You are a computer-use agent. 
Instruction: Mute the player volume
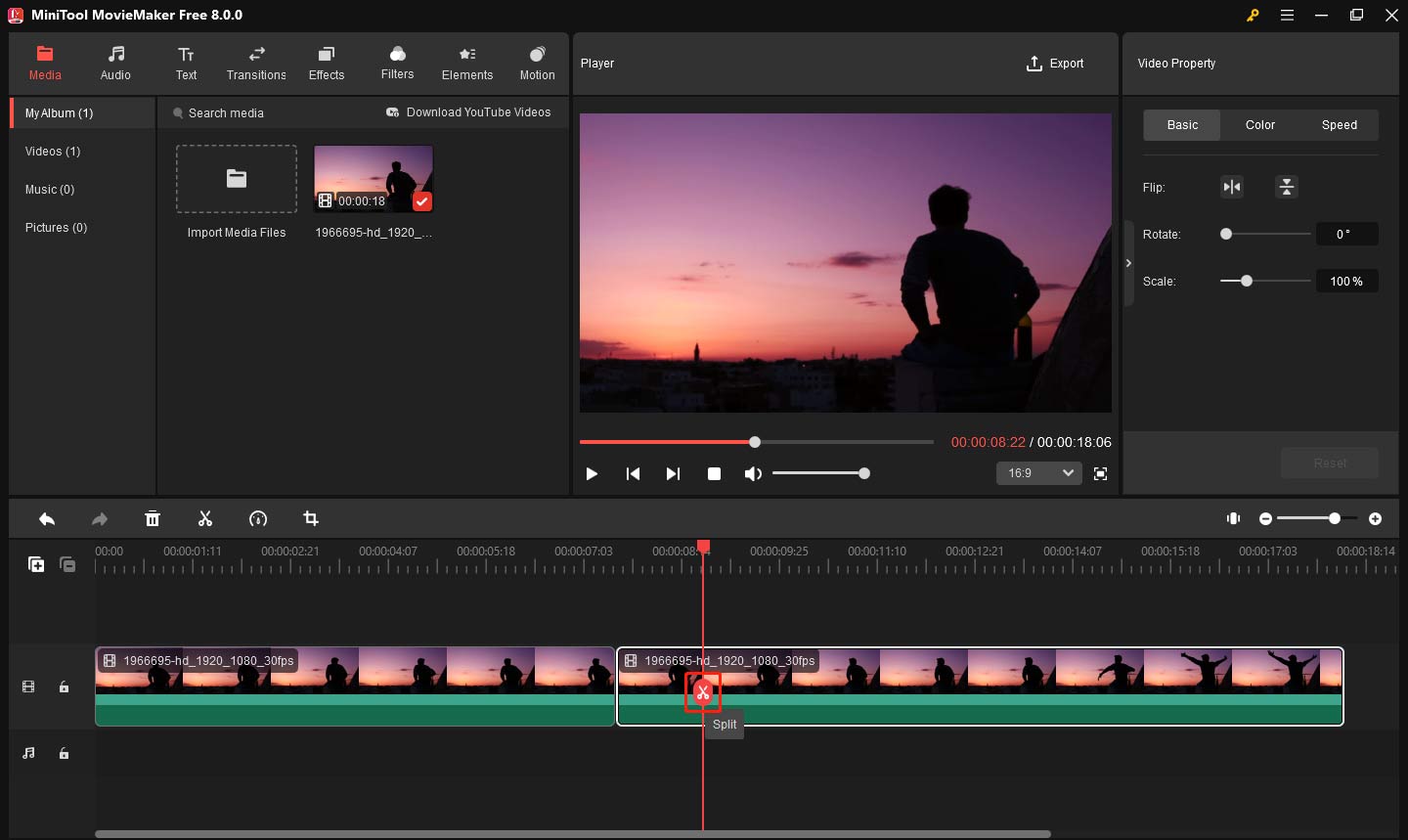(x=753, y=473)
